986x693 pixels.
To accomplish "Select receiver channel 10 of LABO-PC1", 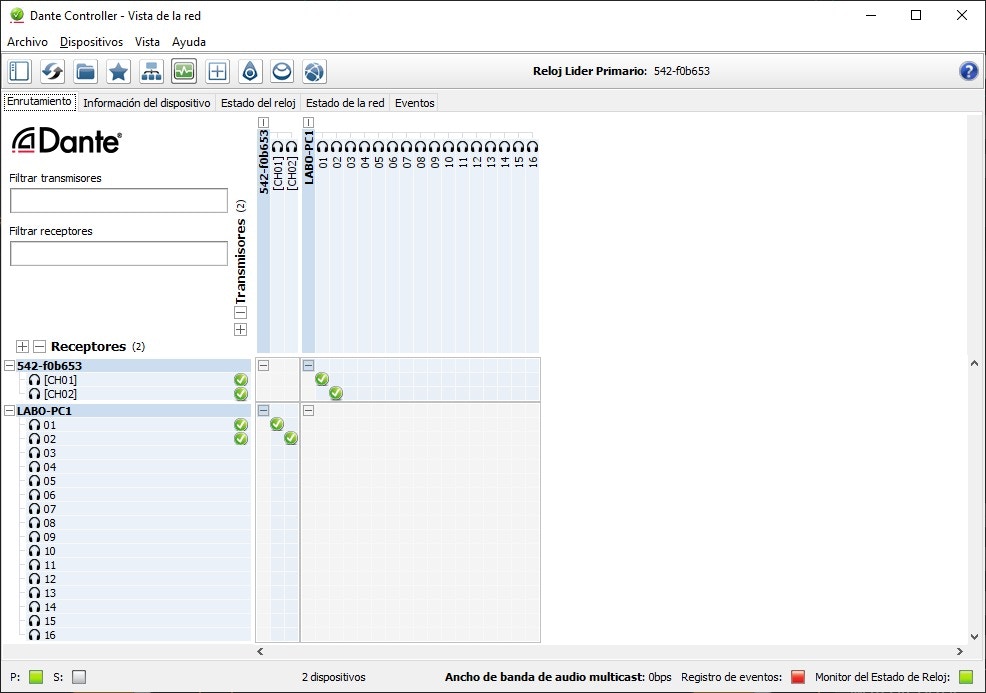I will tap(50, 551).
